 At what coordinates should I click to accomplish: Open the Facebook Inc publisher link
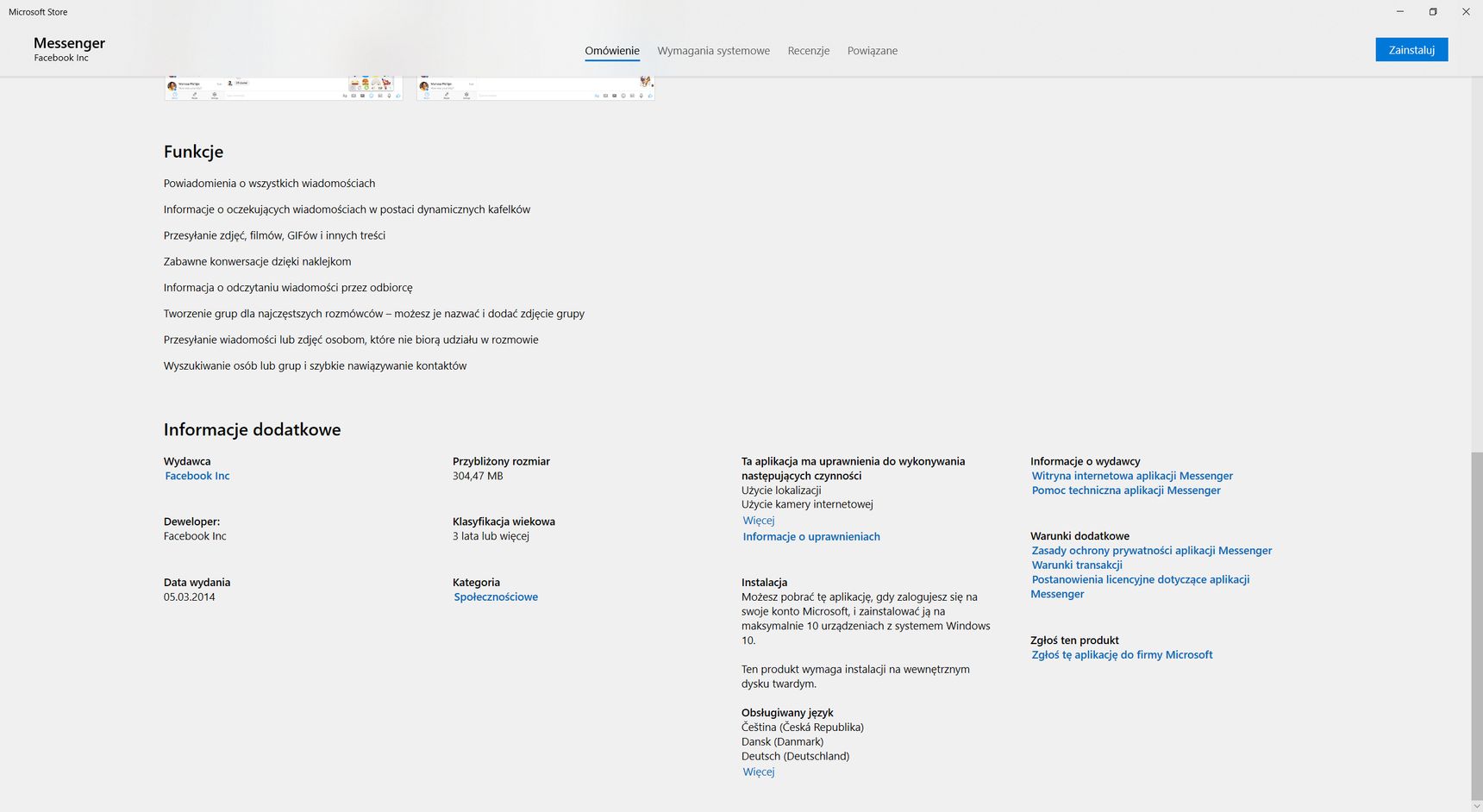click(x=197, y=476)
